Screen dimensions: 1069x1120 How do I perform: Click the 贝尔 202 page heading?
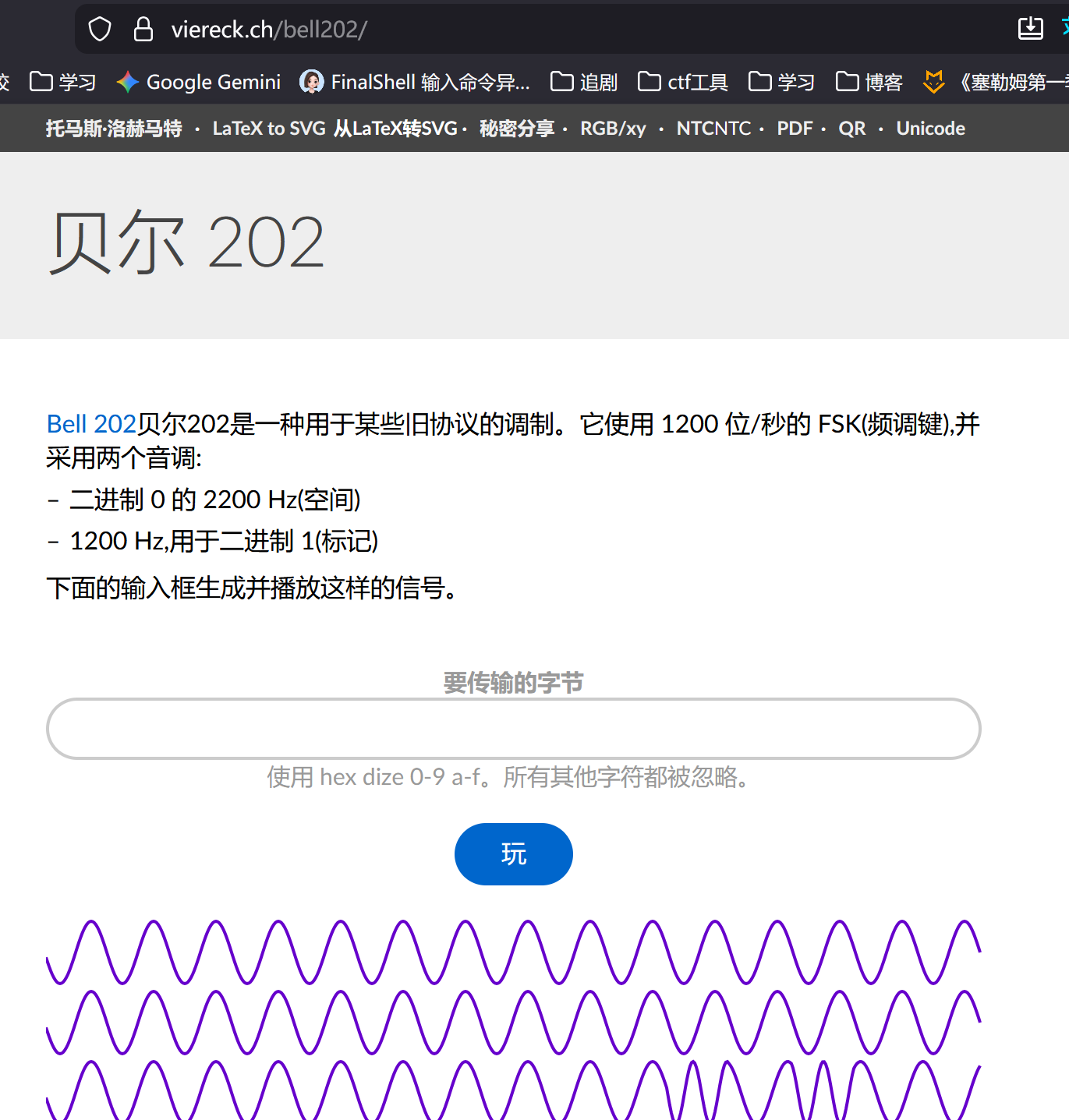[186, 242]
